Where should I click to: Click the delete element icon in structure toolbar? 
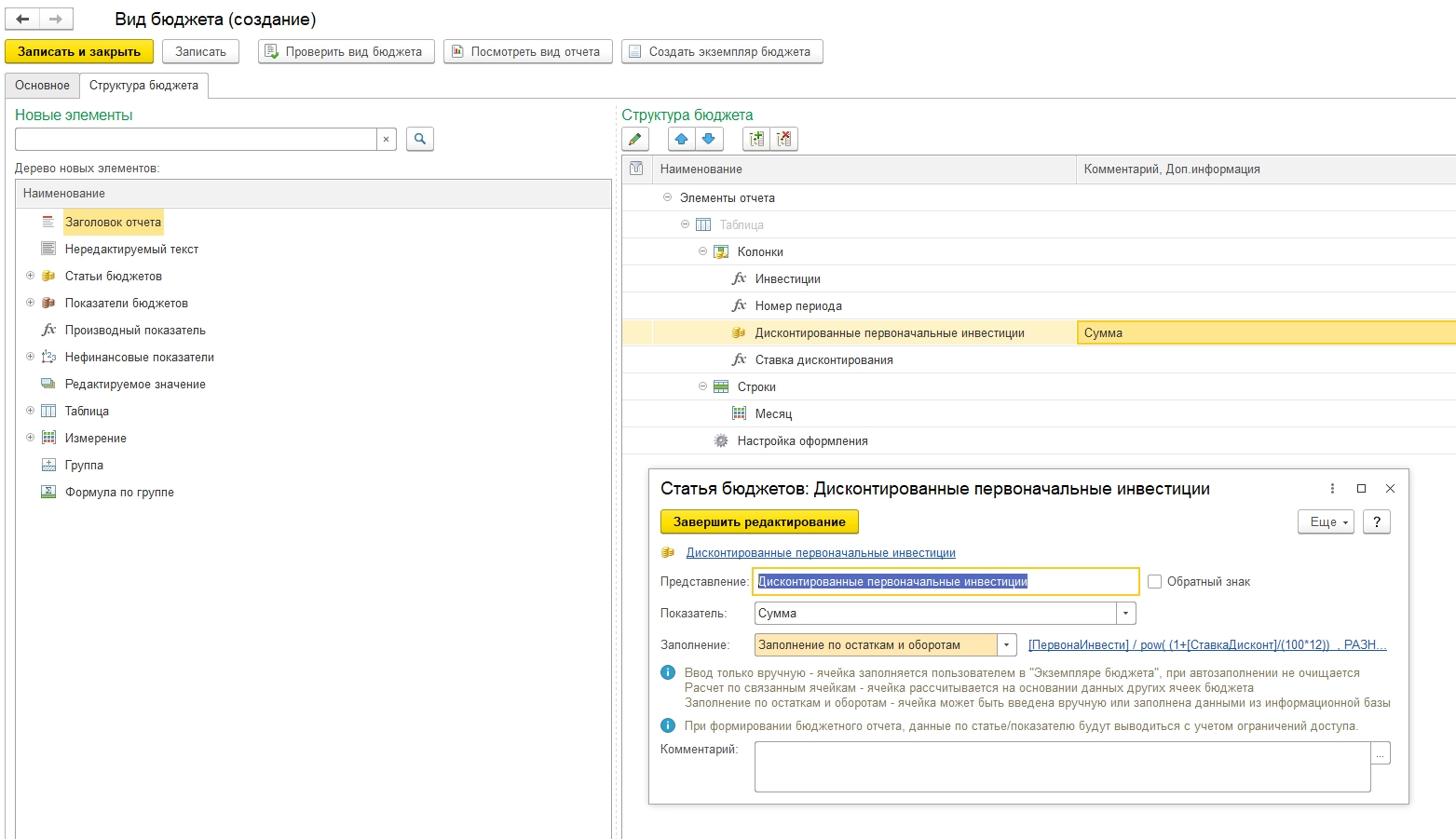pos(783,139)
